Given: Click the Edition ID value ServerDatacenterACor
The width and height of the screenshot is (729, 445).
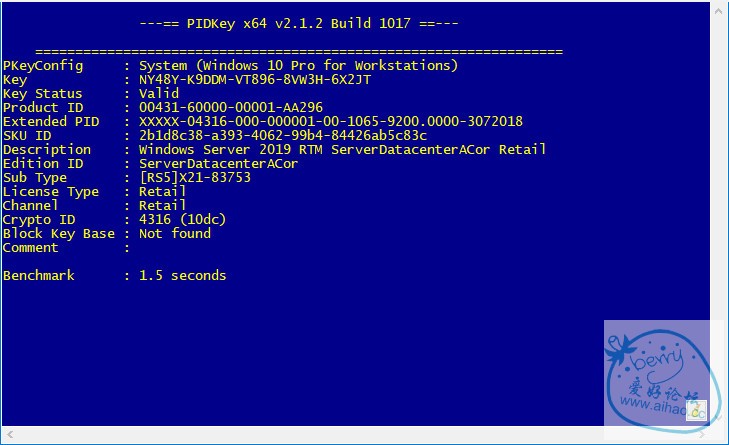Looking at the screenshot, I should coord(219,164).
